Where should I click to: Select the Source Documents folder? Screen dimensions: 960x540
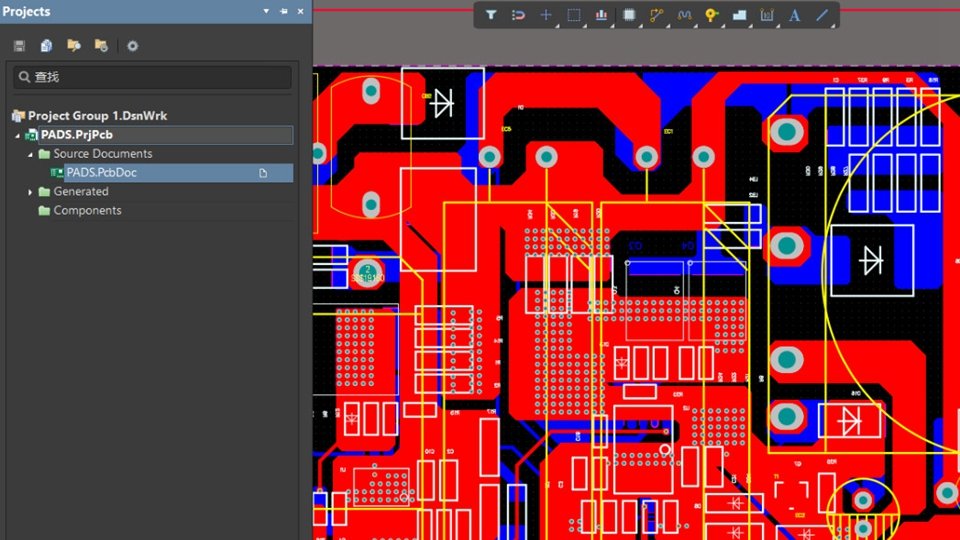coord(102,154)
